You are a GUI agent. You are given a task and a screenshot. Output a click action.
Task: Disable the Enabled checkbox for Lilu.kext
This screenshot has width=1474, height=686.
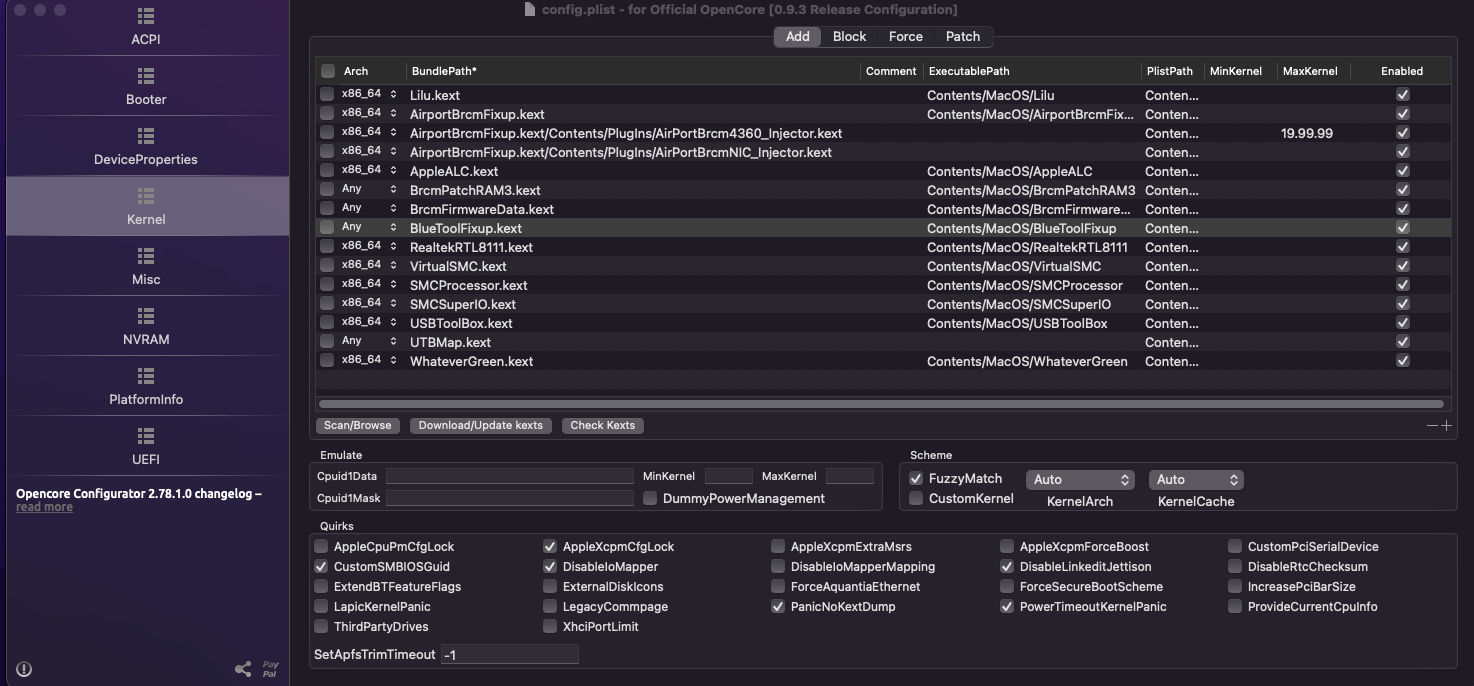tap(1403, 95)
